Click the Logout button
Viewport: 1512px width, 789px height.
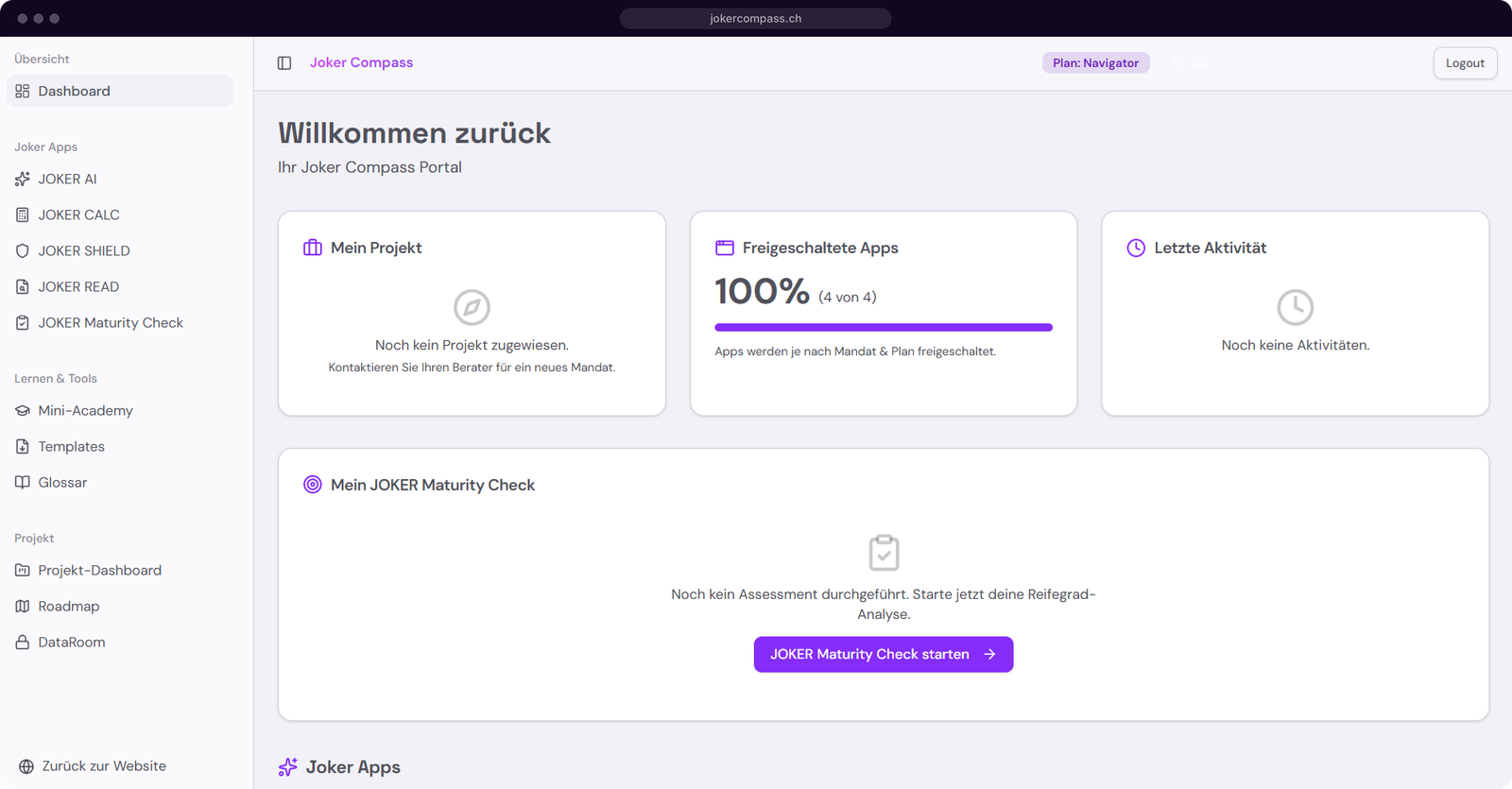click(1465, 63)
